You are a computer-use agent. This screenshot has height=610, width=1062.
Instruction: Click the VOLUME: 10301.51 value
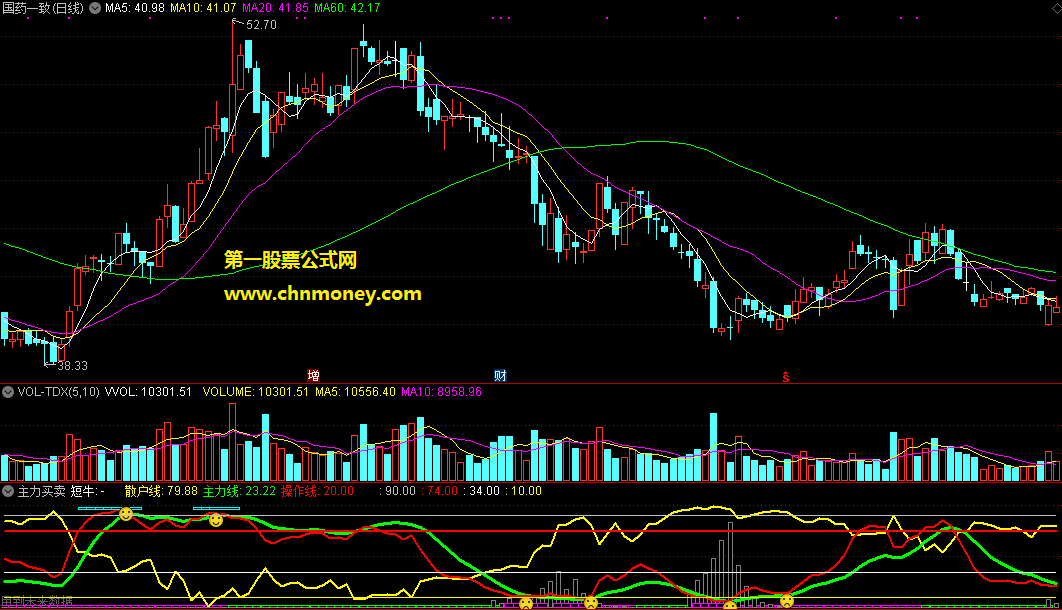click(x=255, y=392)
